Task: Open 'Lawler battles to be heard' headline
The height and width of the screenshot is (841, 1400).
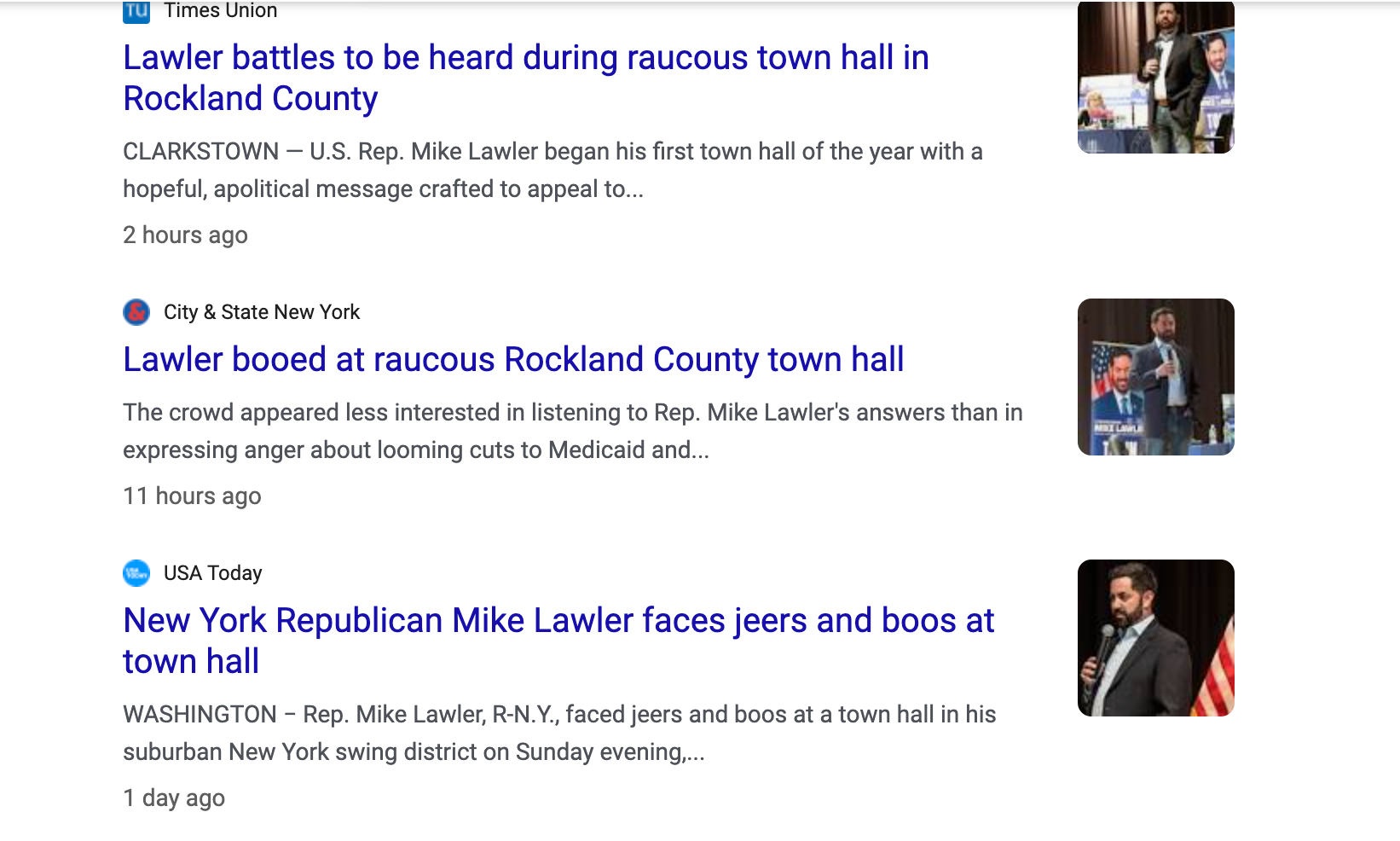Action: [x=525, y=58]
